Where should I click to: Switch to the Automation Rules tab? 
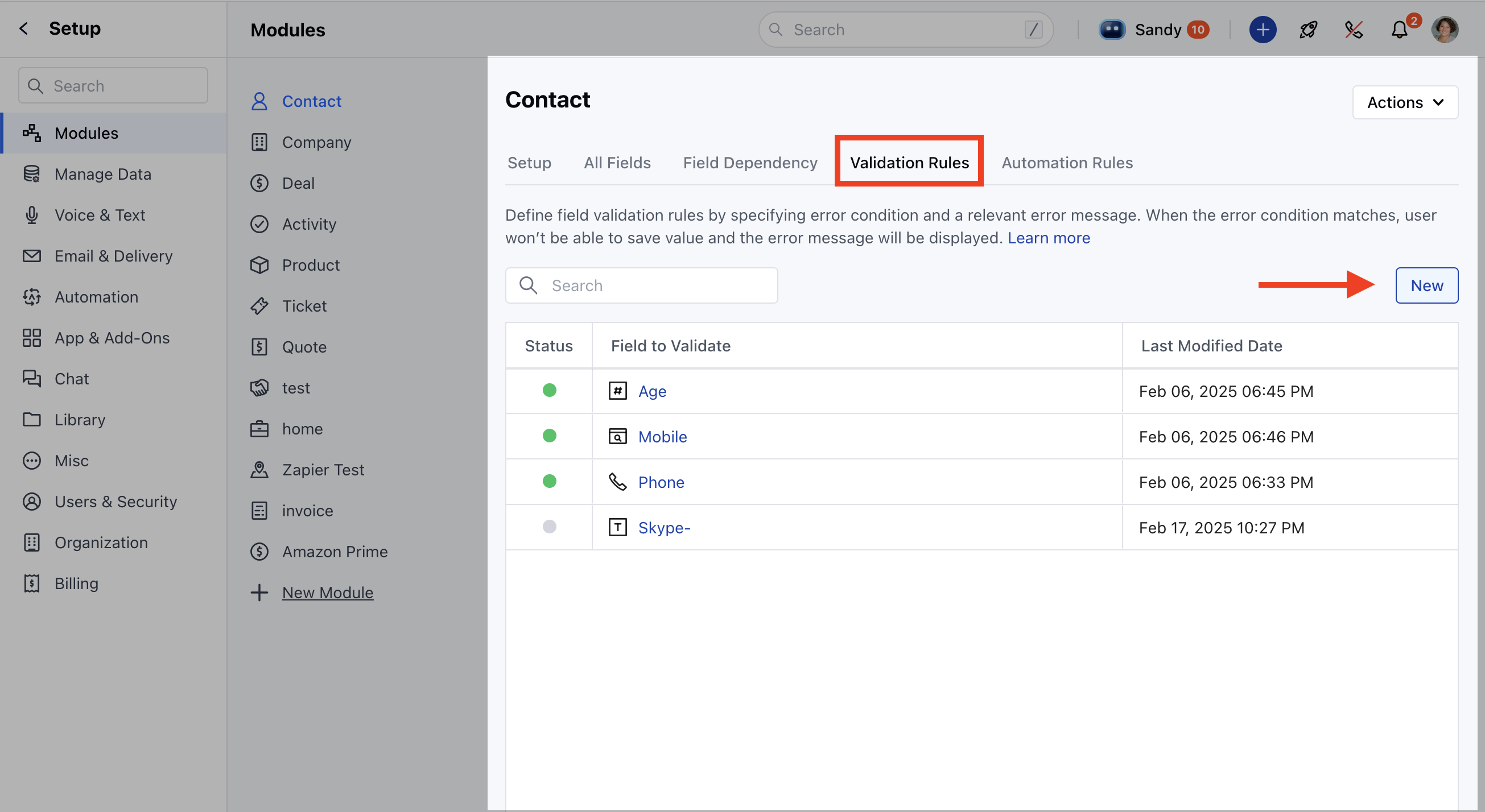point(1067,163)
